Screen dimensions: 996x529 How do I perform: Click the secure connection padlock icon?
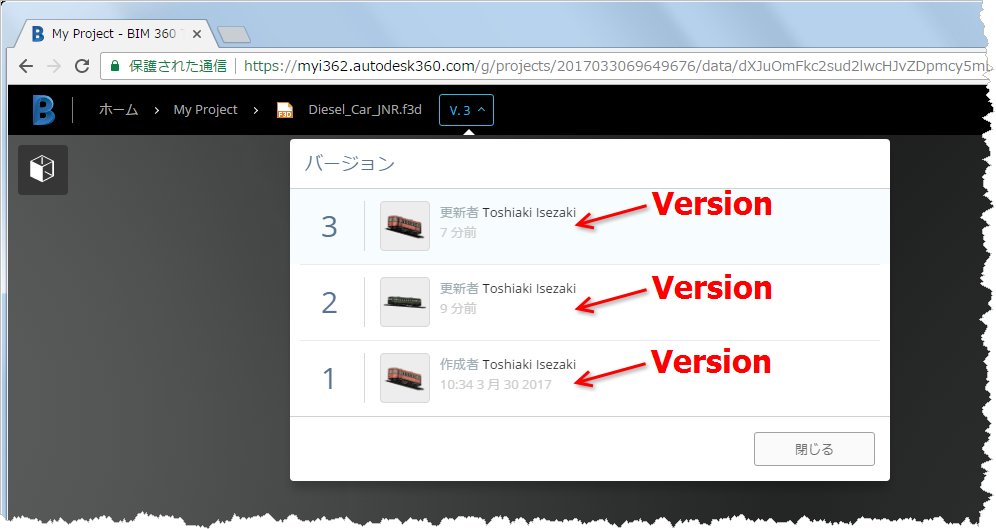[115, 66]
